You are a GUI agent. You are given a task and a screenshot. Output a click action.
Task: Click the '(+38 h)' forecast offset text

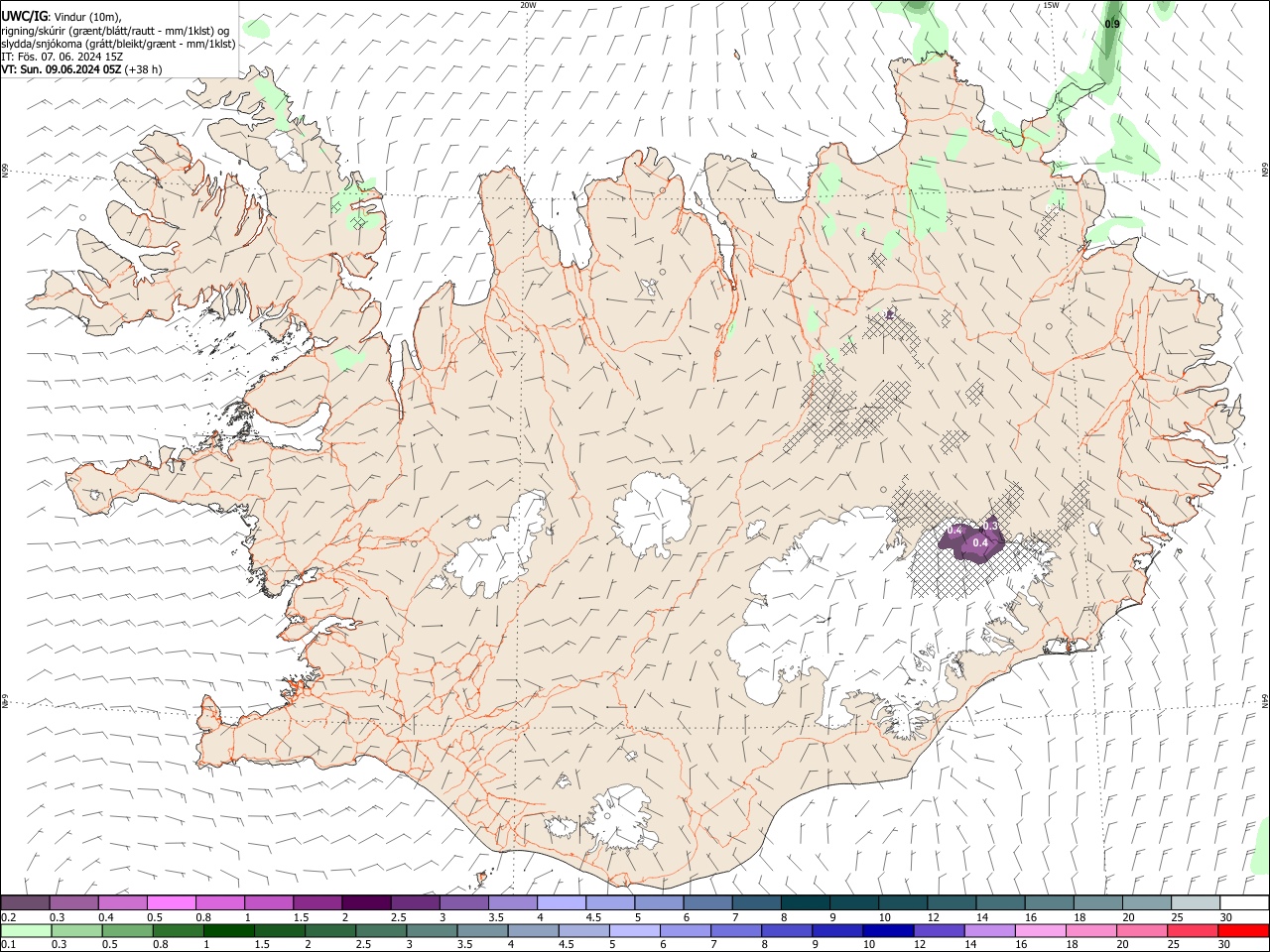144,69
